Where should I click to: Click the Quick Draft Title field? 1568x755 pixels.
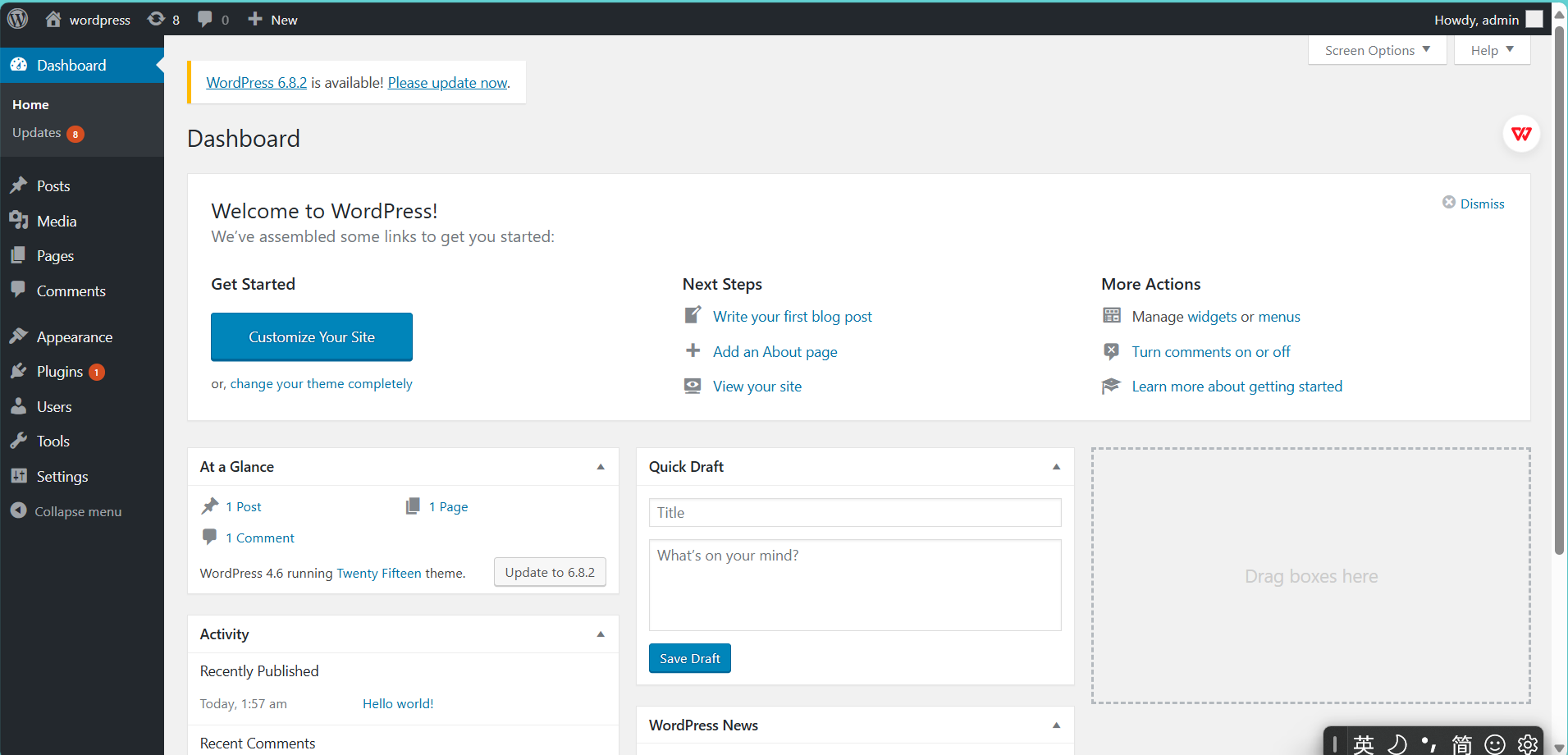(855, 512)
